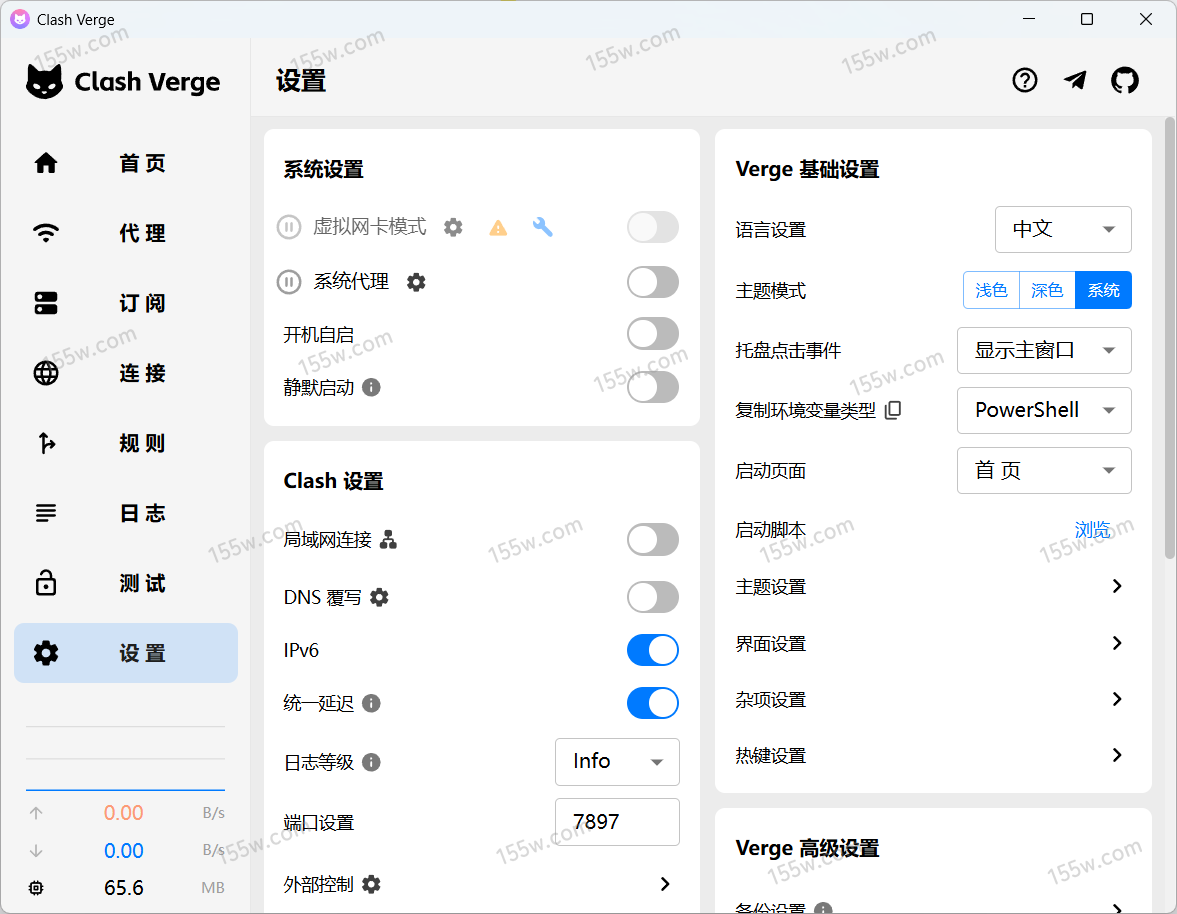The height and width of the screenshot is (914, 1177).
Task: Click the DNS 覆写 gear icon
Action: 379,597
